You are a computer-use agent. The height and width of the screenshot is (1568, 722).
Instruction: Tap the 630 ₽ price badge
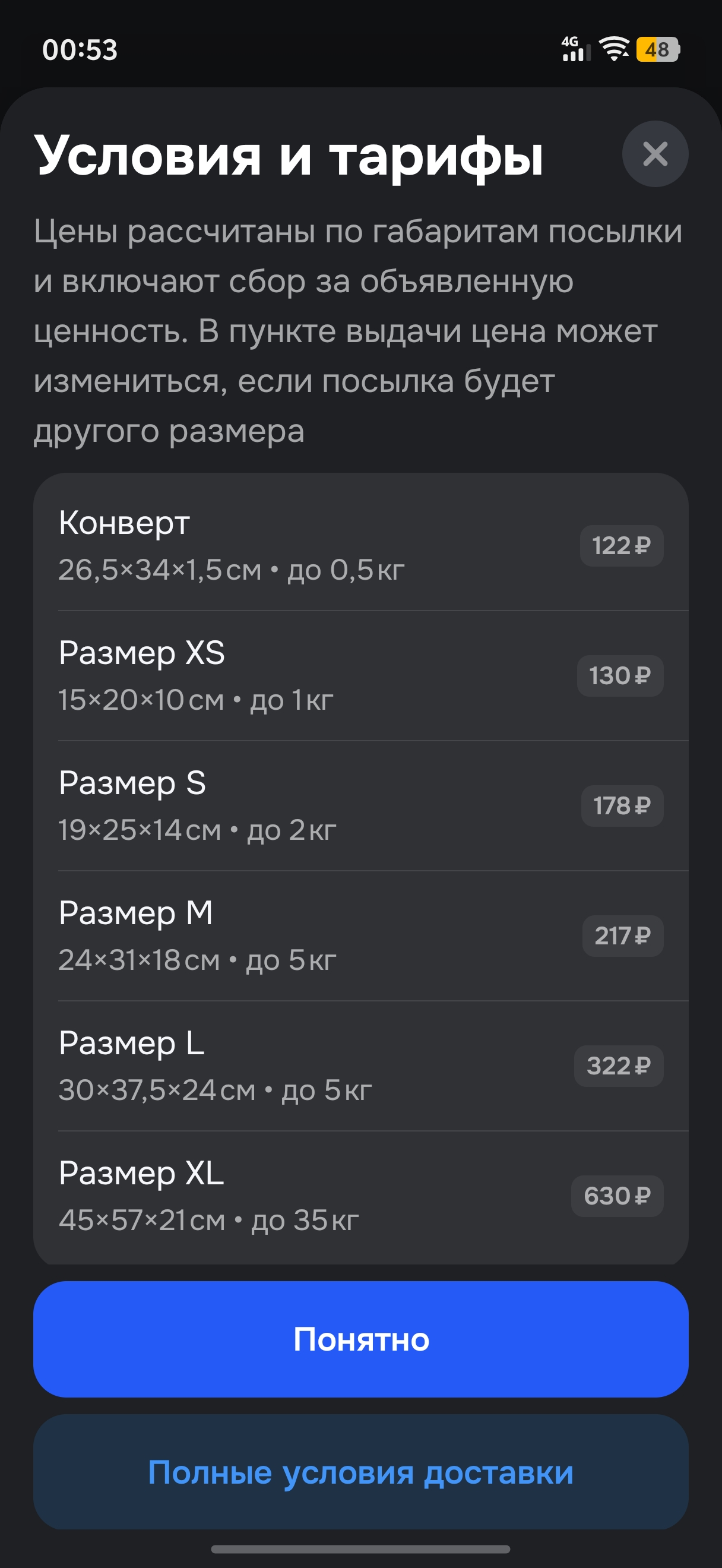pyautogui.click(x=617, y=1196)
